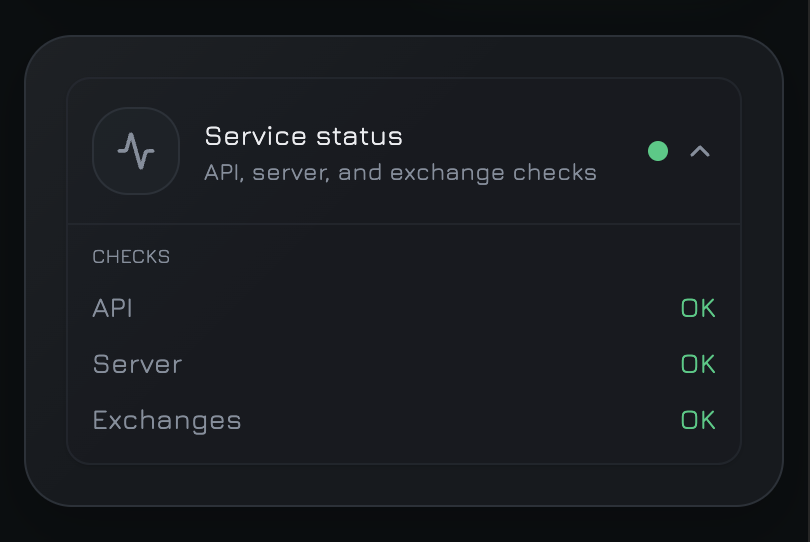Click the green status indicator dot

point(658,151)
